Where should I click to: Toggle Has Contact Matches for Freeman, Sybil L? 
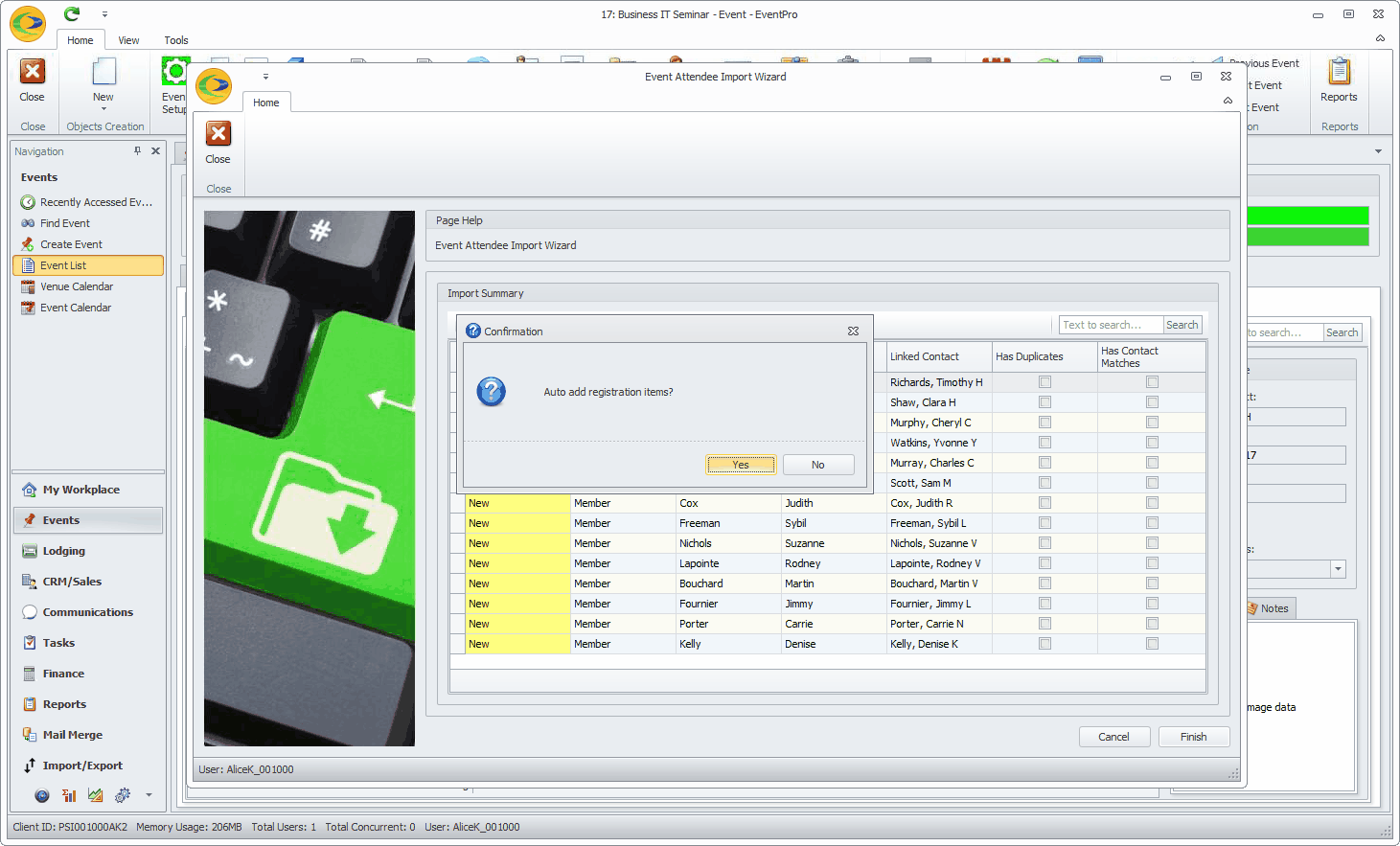(x=1153, y=523)
